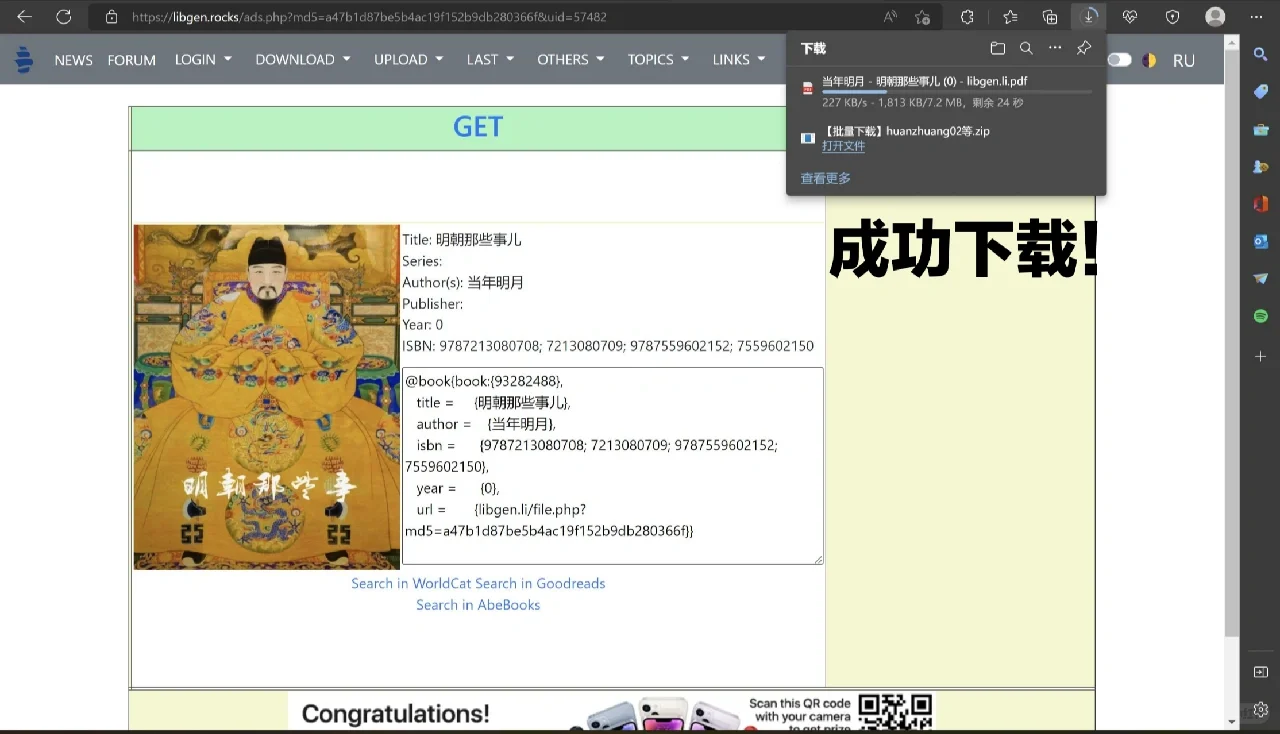Viewport: 1280px width, 734px height.
Task: Go back to the previous page
Action: (x=24, y=17)
